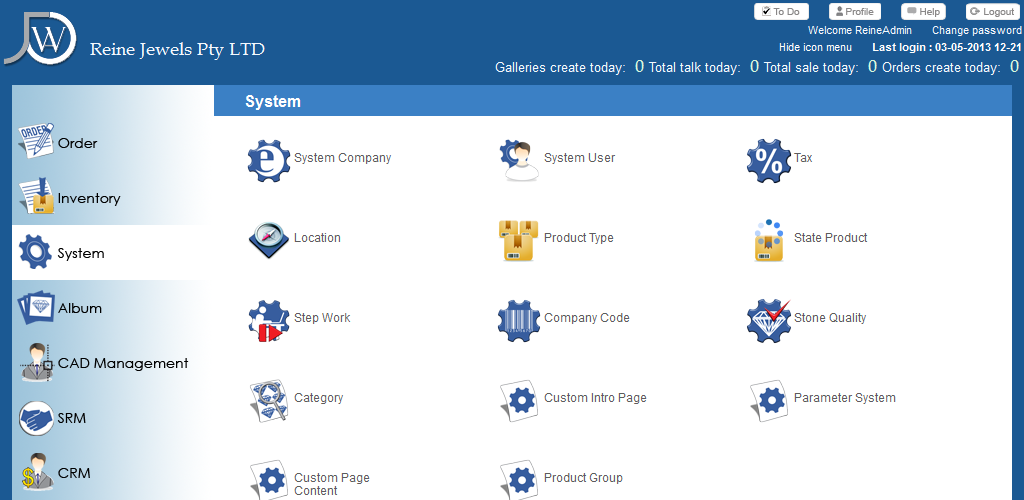Screen dimensions: 1024x500
Task: Open the Location compass icon
Action: [268, 240]
